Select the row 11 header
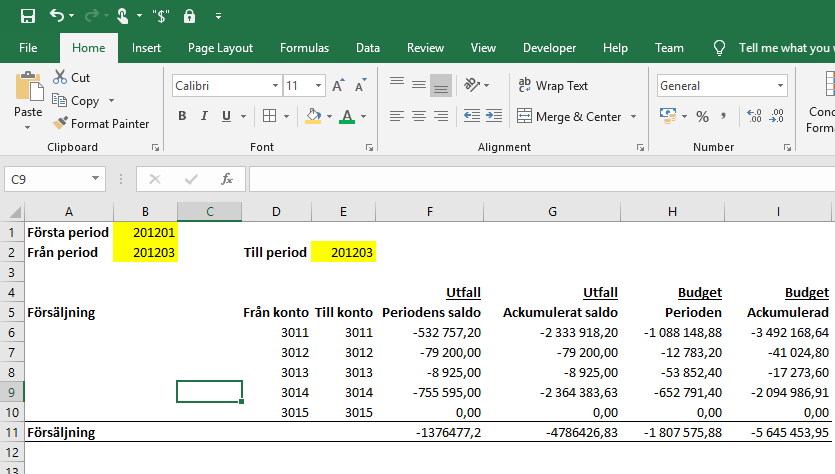Image resolution: width=835 pixels, height=474 pixels. (x=12, y=432)
